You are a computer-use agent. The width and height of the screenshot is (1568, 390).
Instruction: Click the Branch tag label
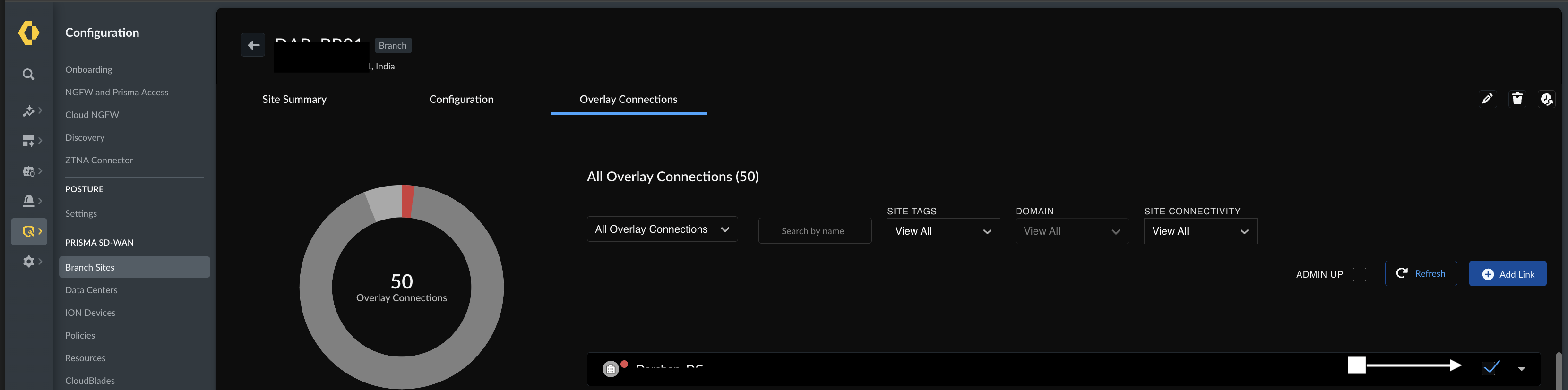pyautogui.click(x=393, y=46)
